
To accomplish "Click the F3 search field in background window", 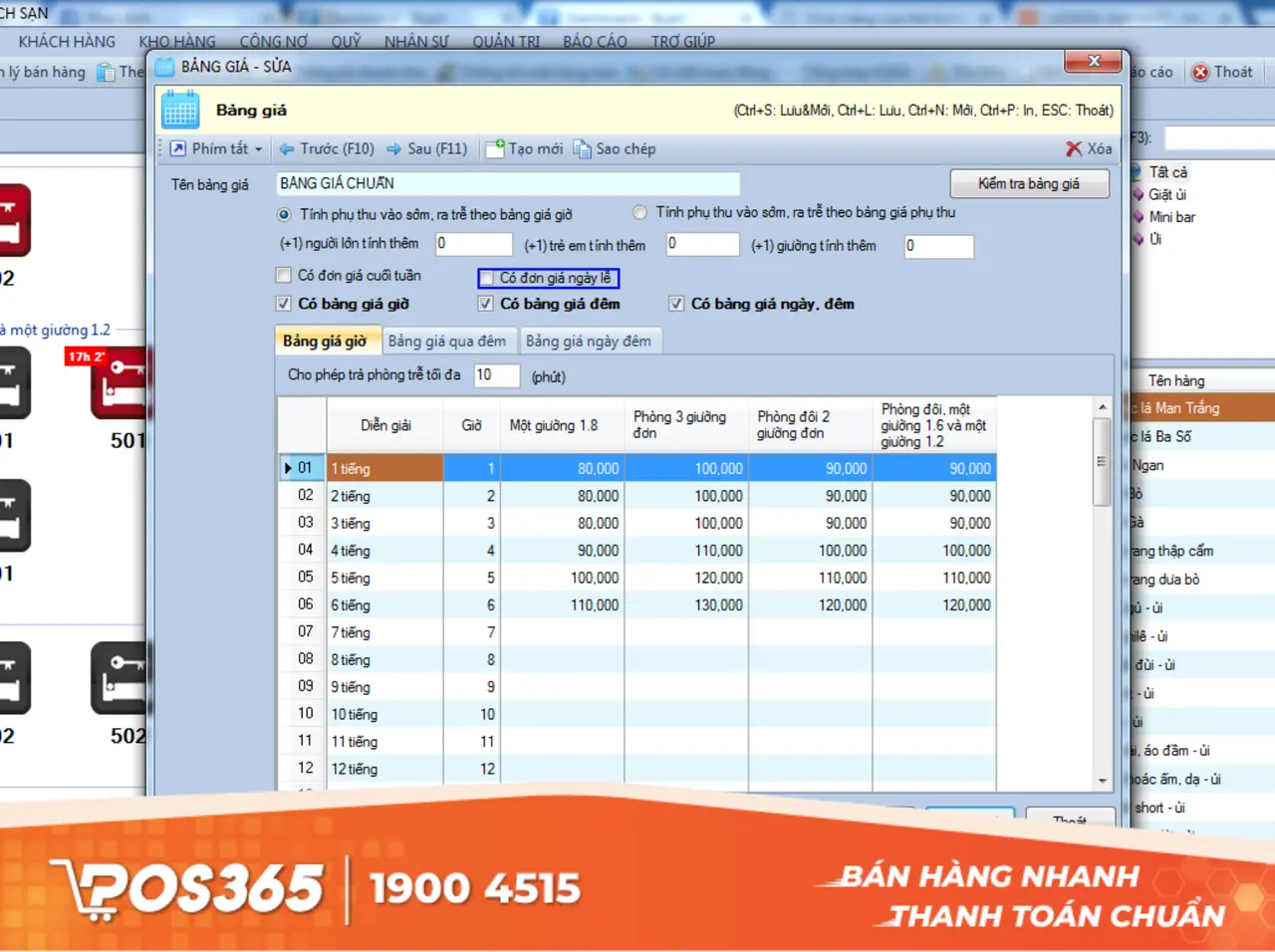I will (1219, 137).
